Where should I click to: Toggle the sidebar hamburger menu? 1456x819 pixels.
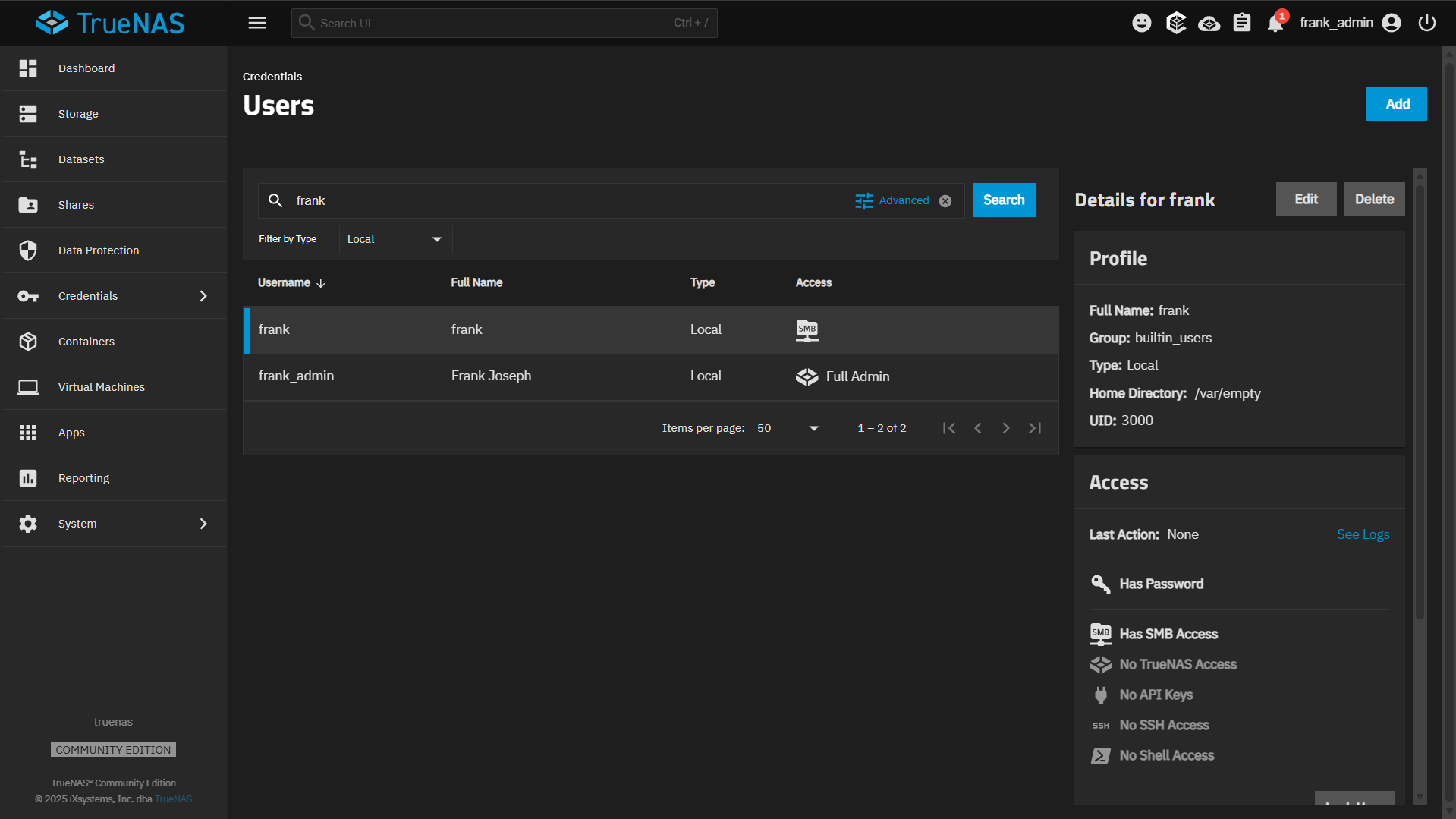(257, 23)
